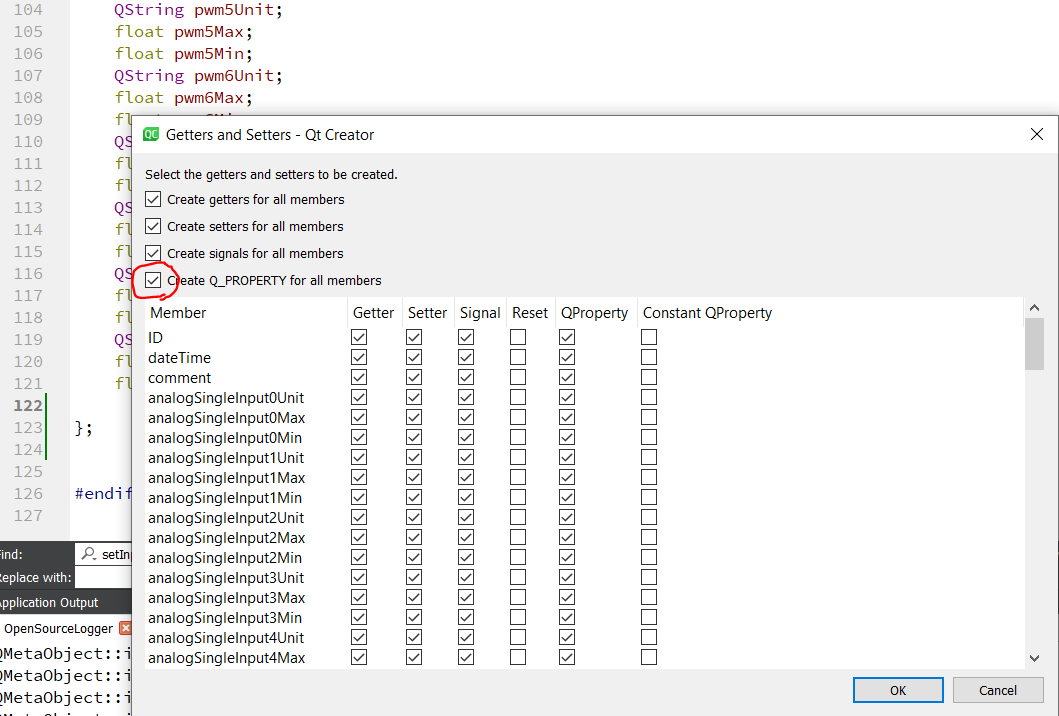
Task: Click the Qt Creator logo icon in dialog title
Action: coord(151,134)
